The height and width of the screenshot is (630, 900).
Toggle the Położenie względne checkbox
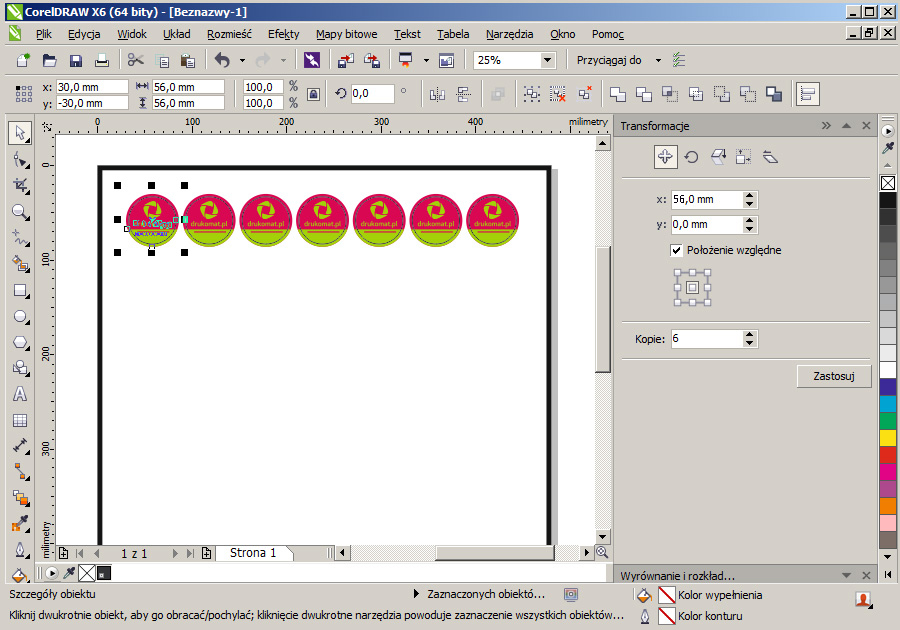(676, 250)
